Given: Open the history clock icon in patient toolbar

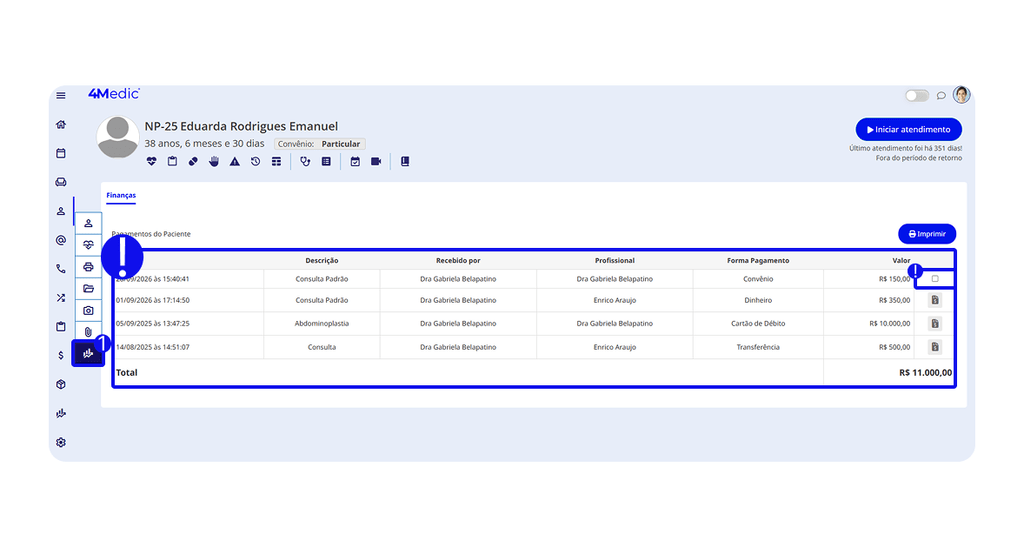Looking at the screenshot, I should (255, 161).
